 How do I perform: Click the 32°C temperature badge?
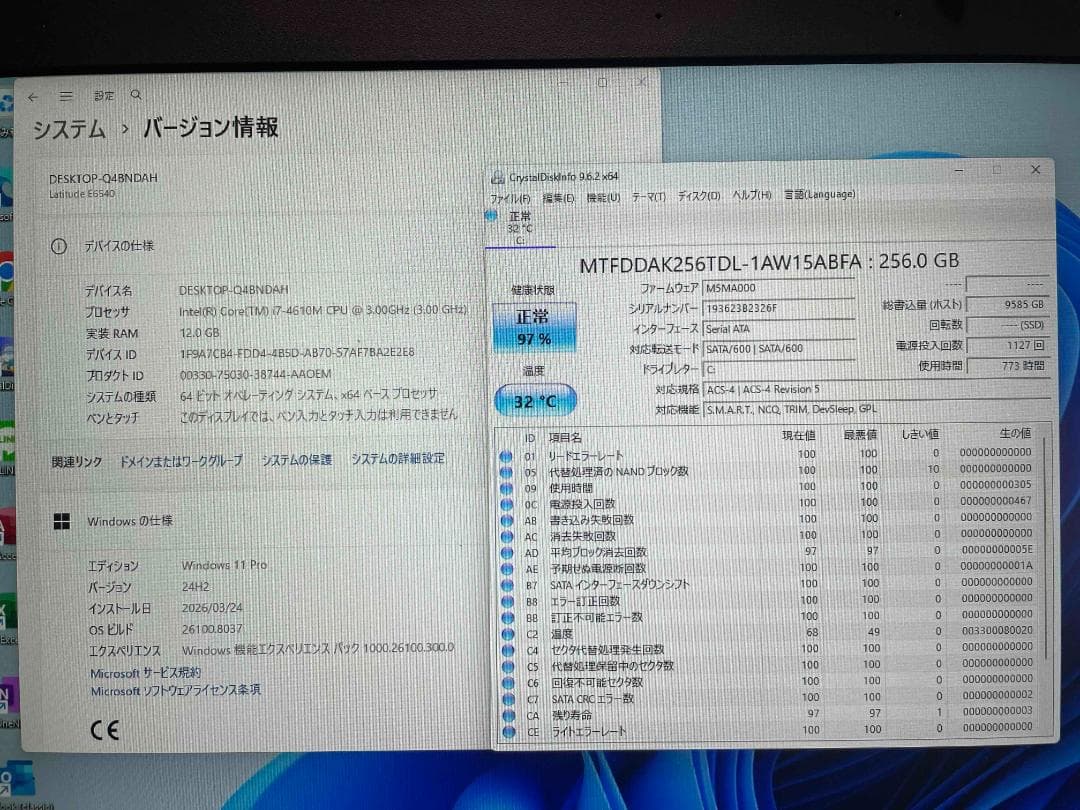tap(535, 399)
